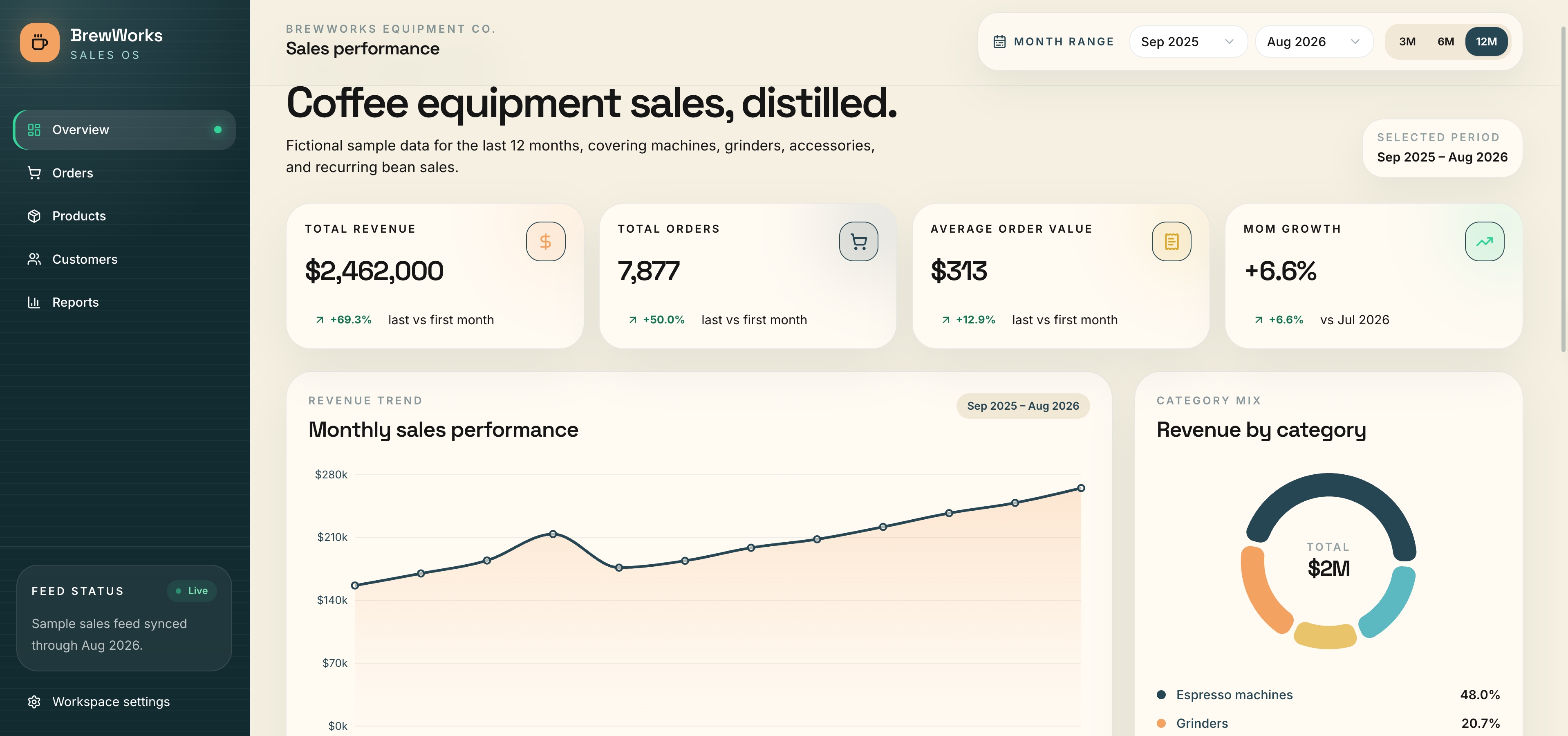
Task: Select the 12M range preset
Action: (1486, 41)
